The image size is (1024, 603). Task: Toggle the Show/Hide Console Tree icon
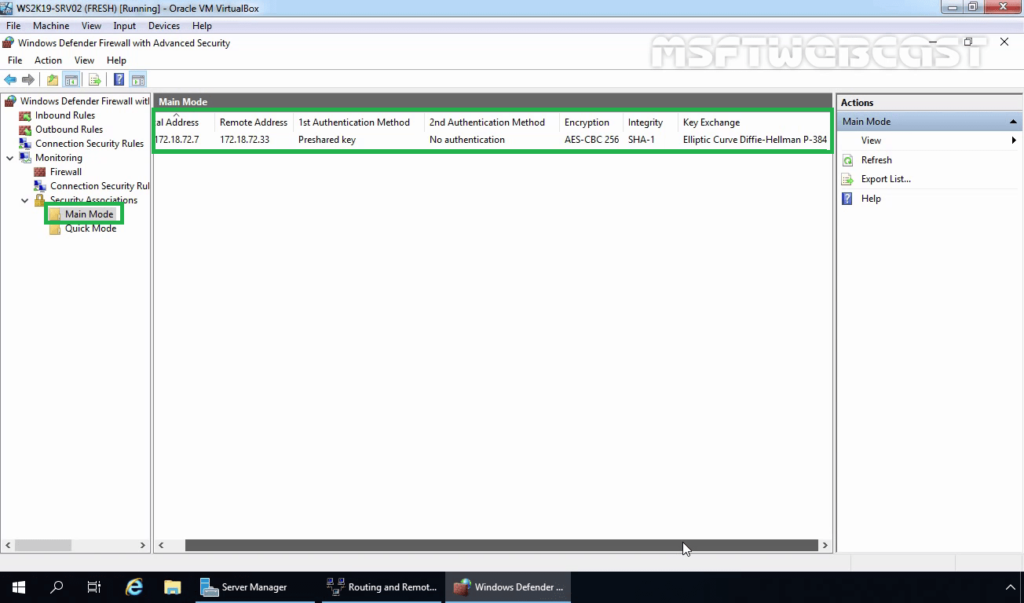pyautogui.click(x=71, y=80)
